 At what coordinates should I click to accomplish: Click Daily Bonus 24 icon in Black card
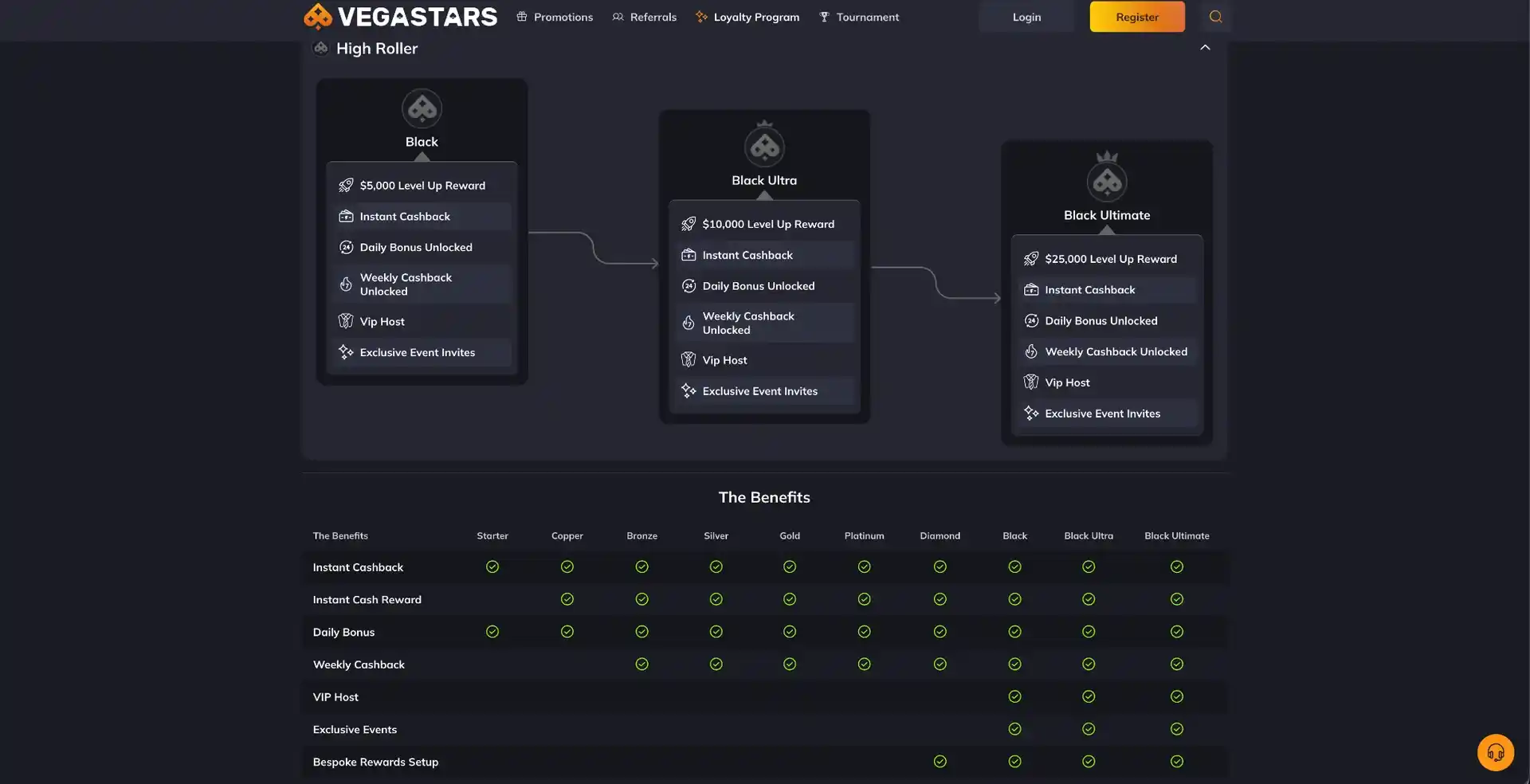[x=346, y=248]
